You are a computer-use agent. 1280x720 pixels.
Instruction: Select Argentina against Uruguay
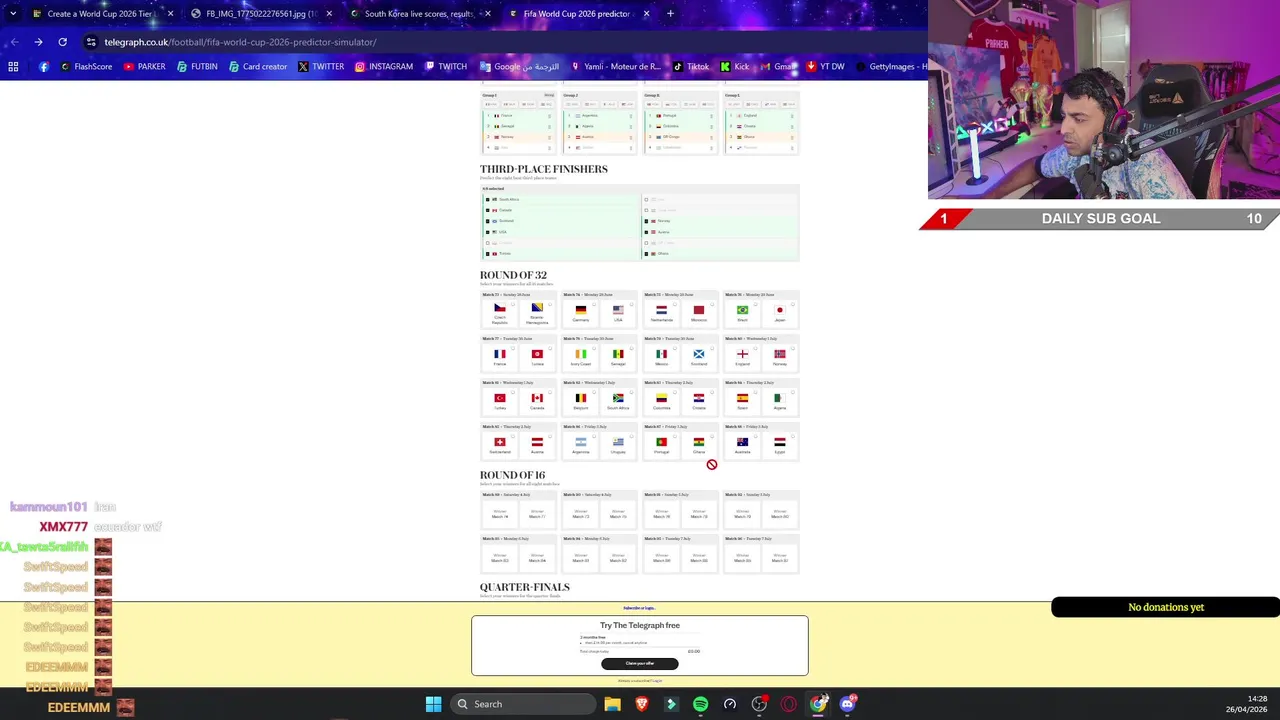pyautogui.click(x=580, y=446)
